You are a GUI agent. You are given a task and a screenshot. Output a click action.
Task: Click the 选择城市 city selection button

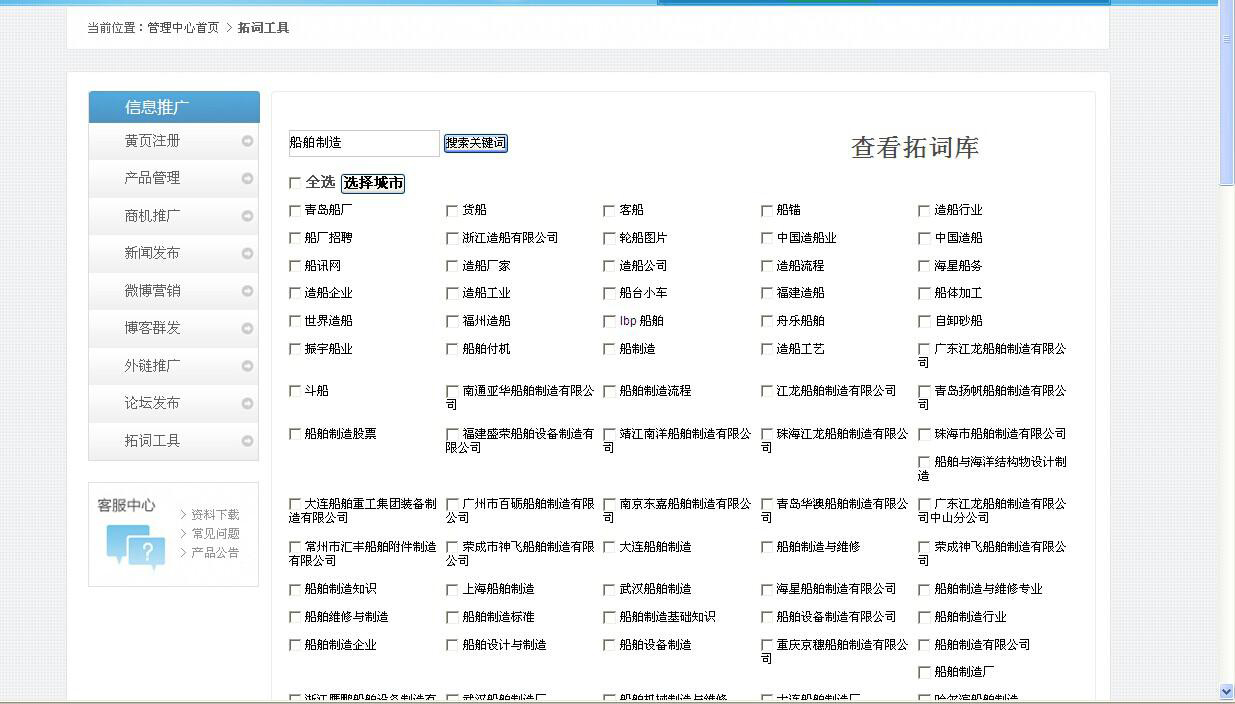(373, 184)
